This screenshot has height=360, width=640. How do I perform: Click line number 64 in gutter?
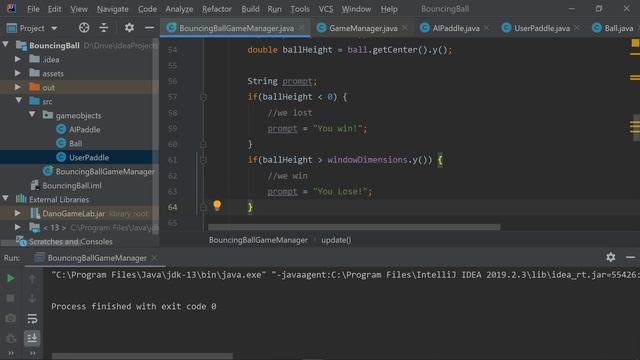[x=173, y=207]
